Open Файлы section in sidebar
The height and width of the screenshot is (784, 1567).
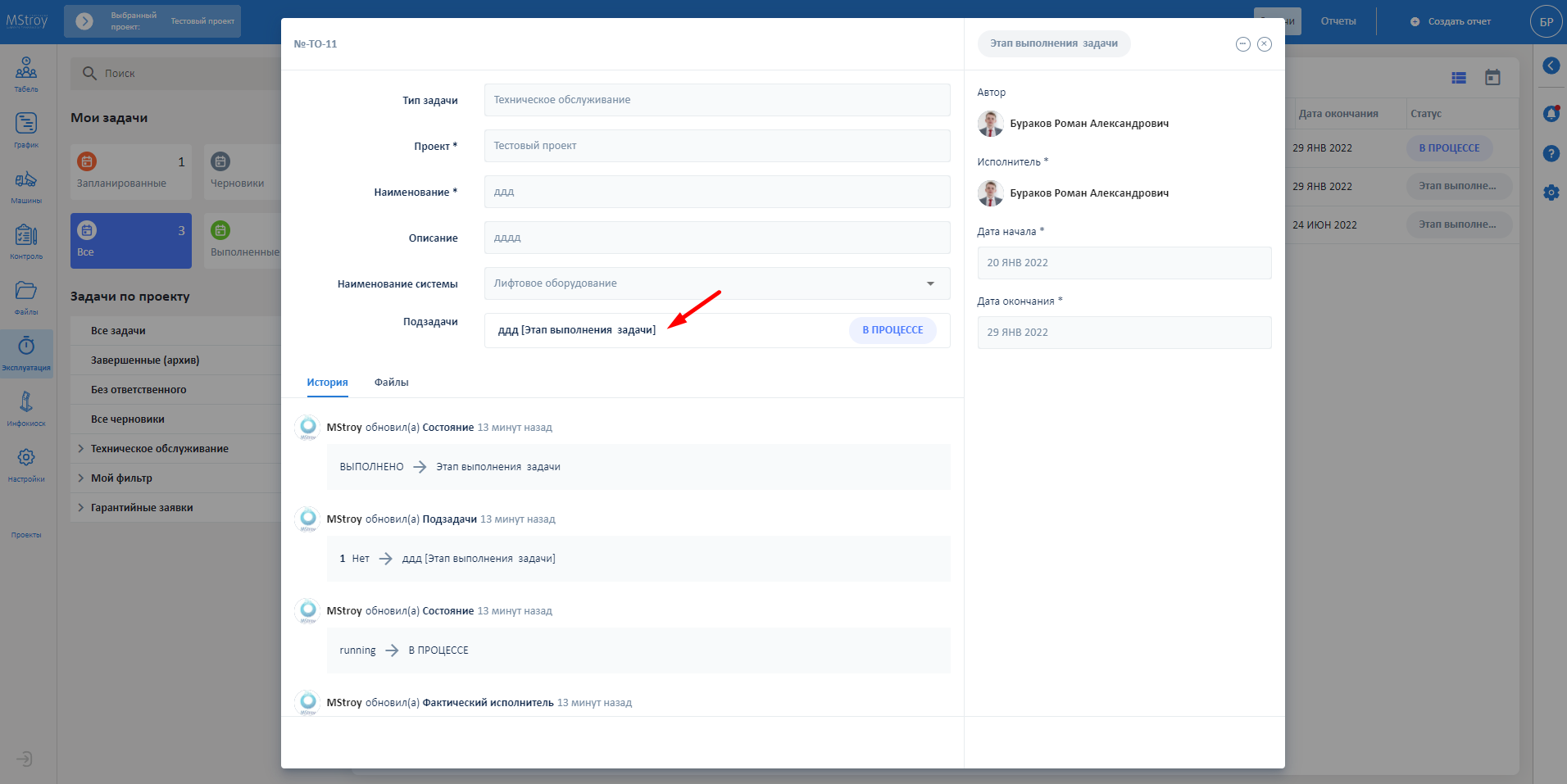[26, 297]
